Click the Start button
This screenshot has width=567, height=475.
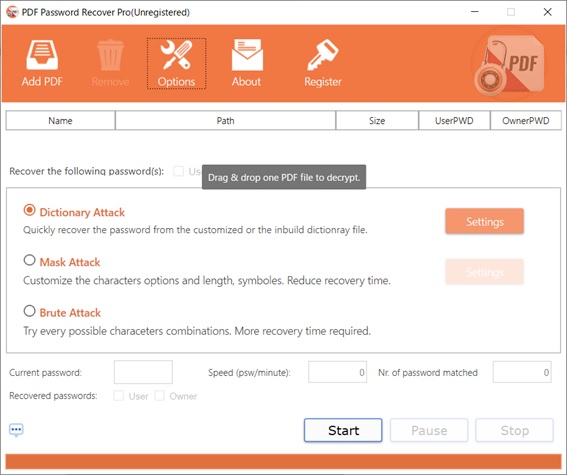(343, 430)
